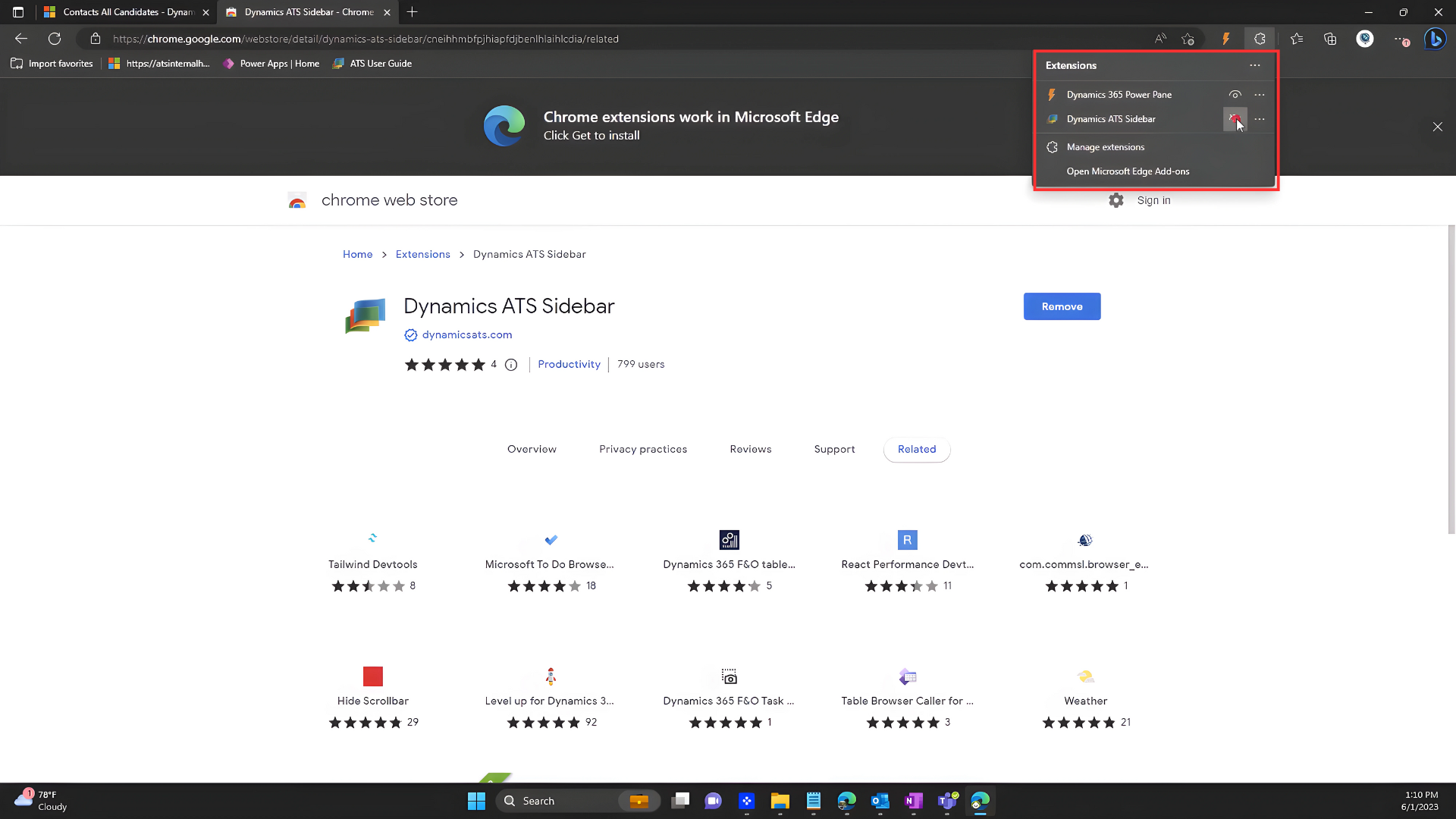Screen dimensions: 1456x819
Task: Open weather widget in taskbar
Action: click(40, 801)
